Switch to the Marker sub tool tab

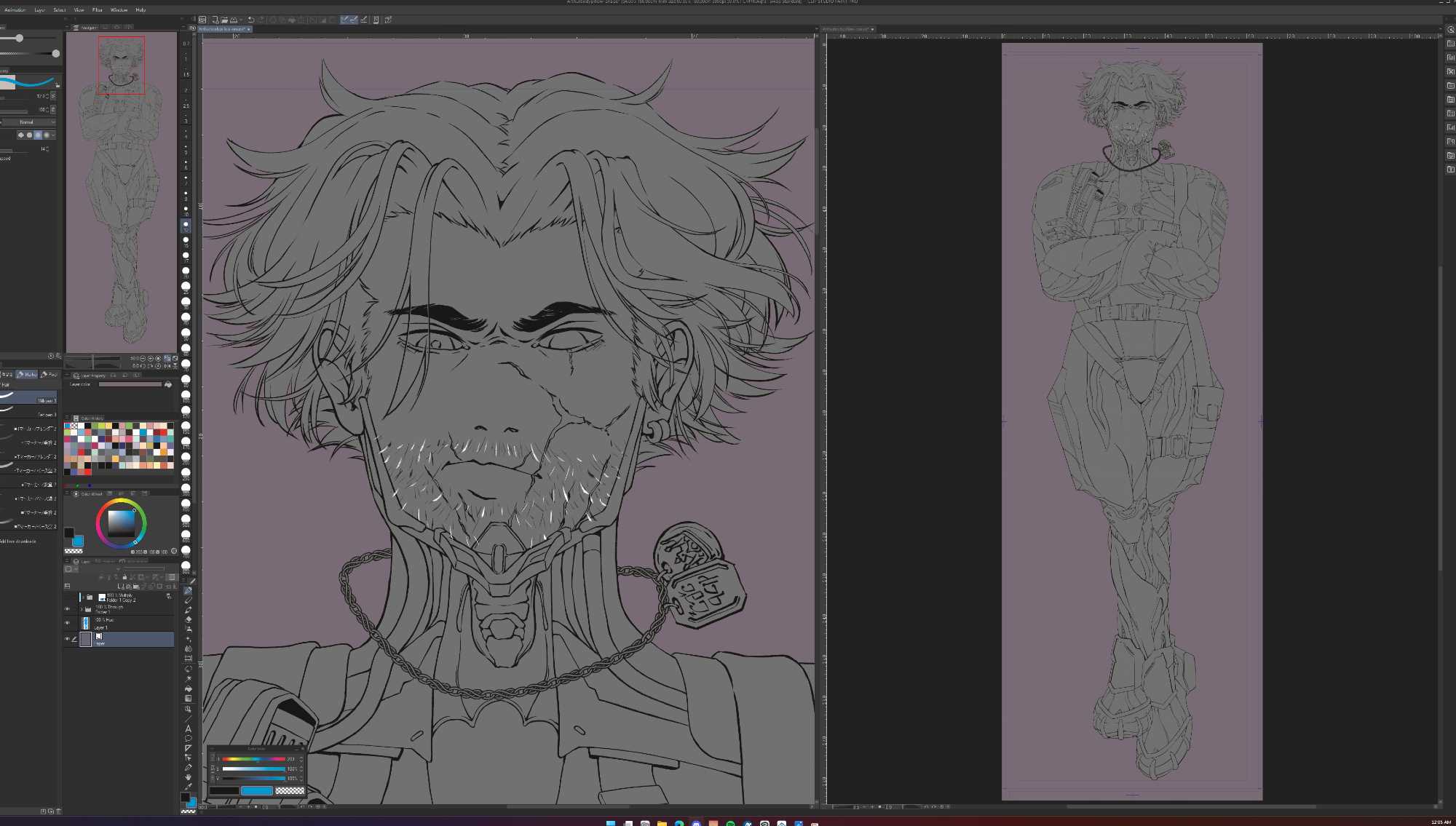(x=27, y=374)
